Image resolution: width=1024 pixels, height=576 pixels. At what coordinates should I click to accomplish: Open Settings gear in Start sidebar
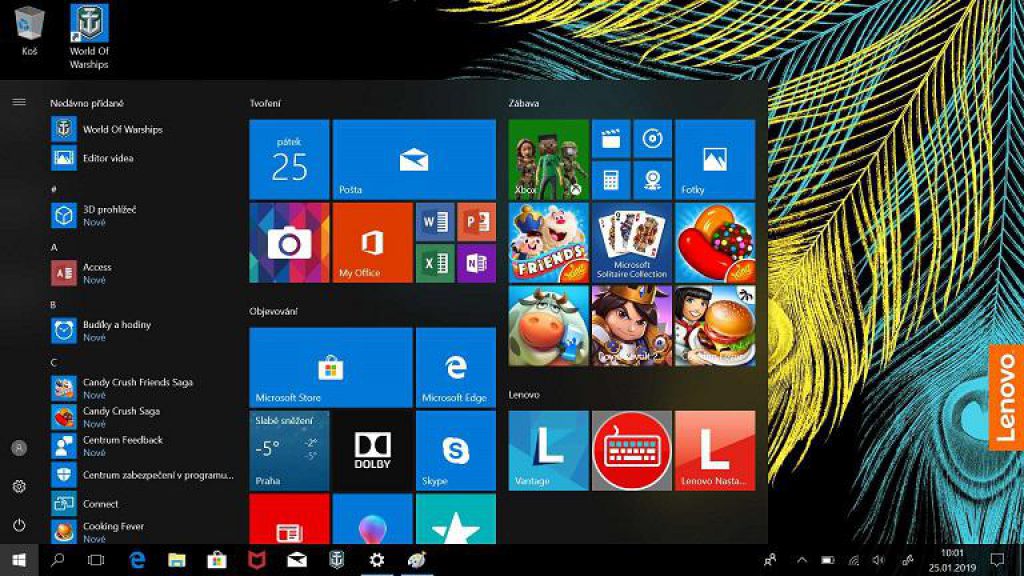(x=19, y=487)
